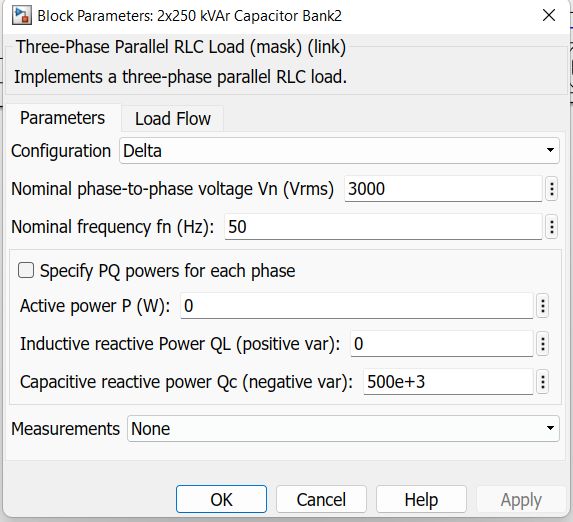Open options menu for Capacitive reactive power Qc
The width and height of the screenshot is (573, 522).
click(x=543, y=382)
